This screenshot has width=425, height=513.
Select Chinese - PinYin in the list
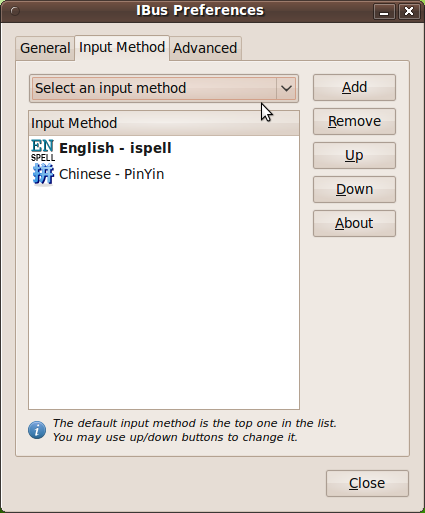[164, 174]
